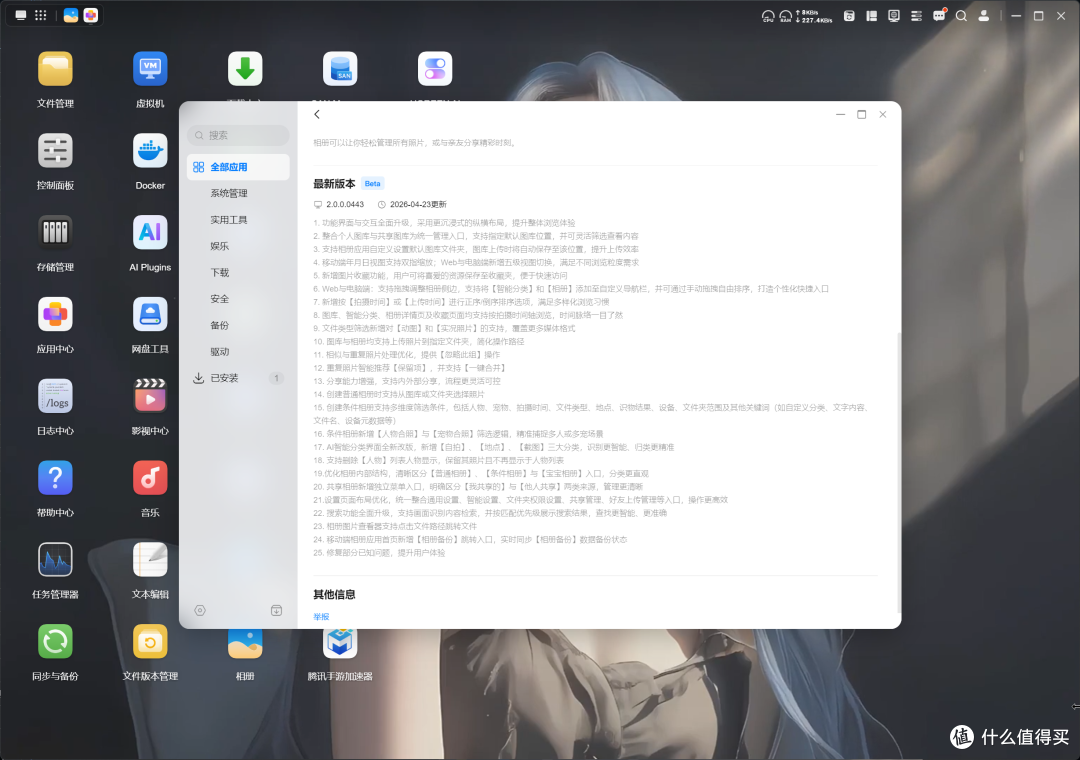Click the Beta version badge

373,184
